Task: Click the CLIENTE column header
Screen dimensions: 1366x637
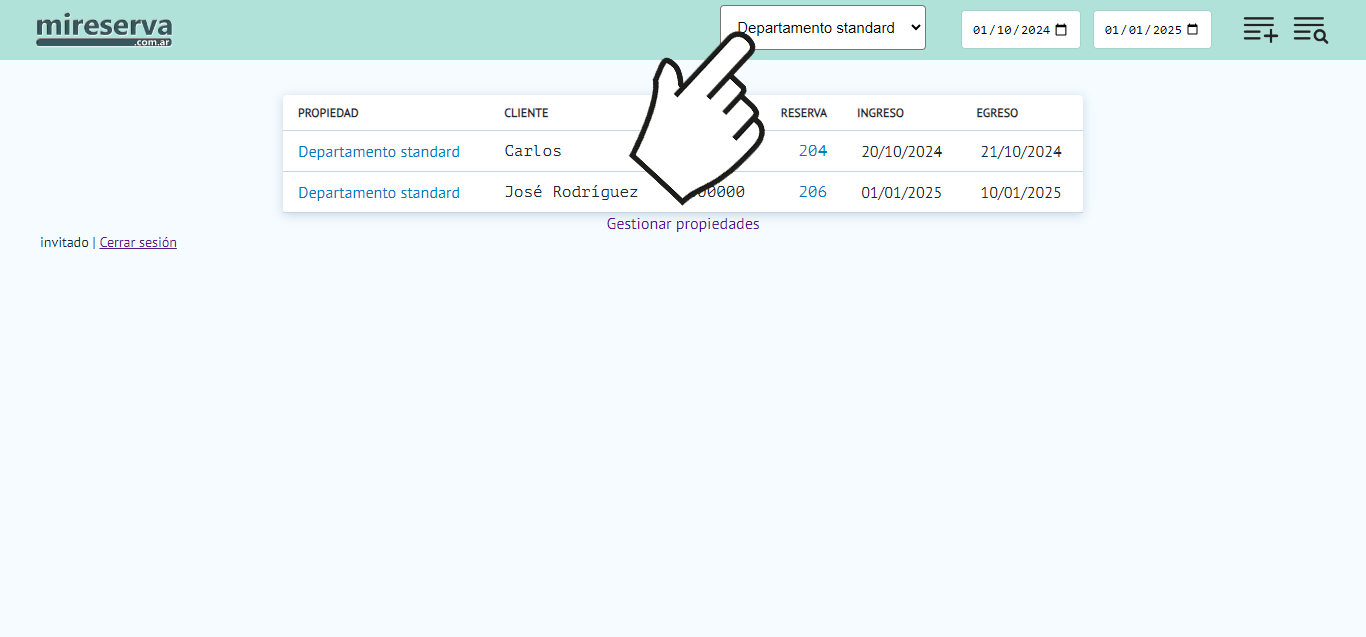Action: pyautogui.click(x=526, y=113)
